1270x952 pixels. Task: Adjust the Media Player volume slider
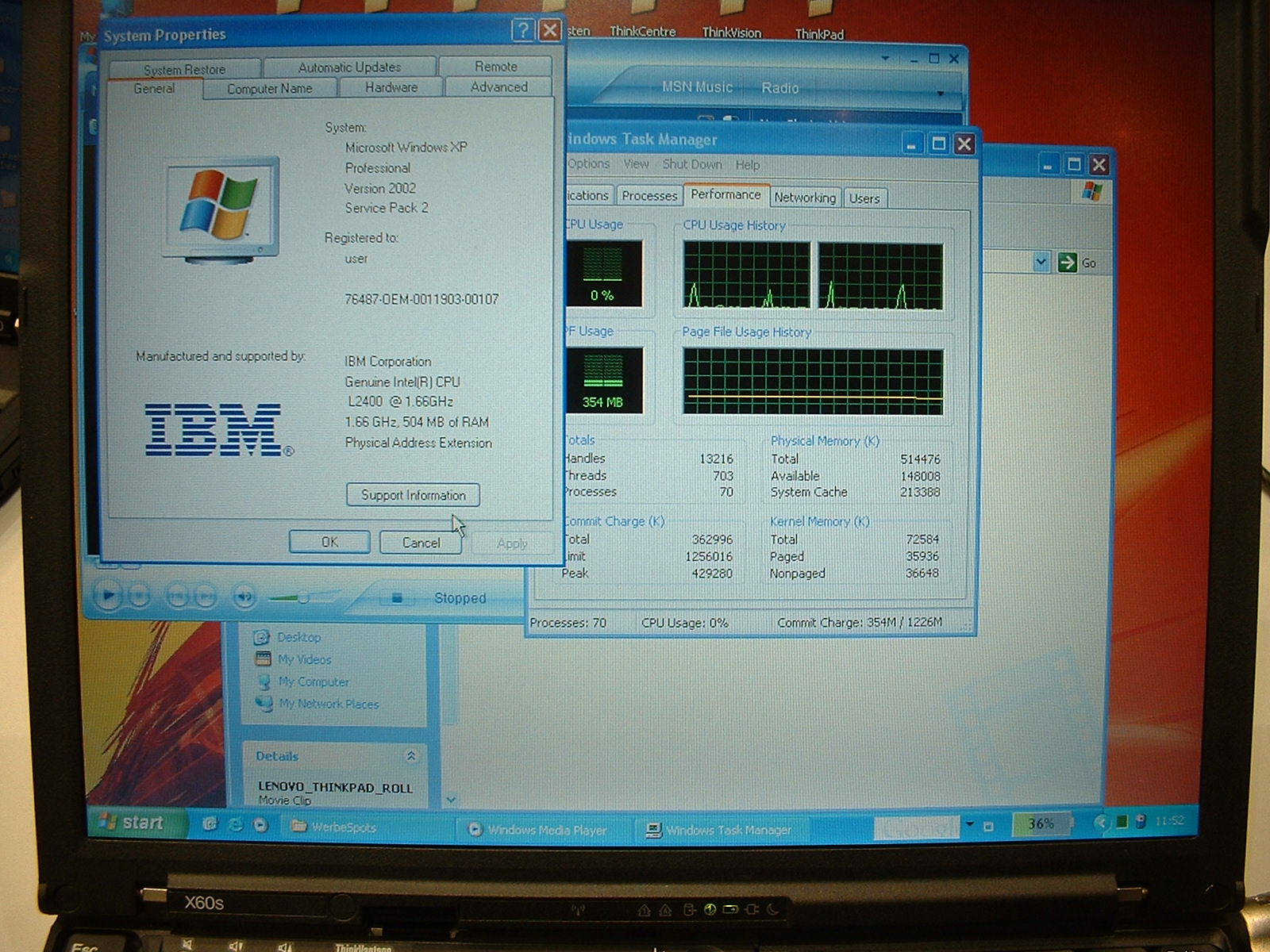click(x=302, y=597)
